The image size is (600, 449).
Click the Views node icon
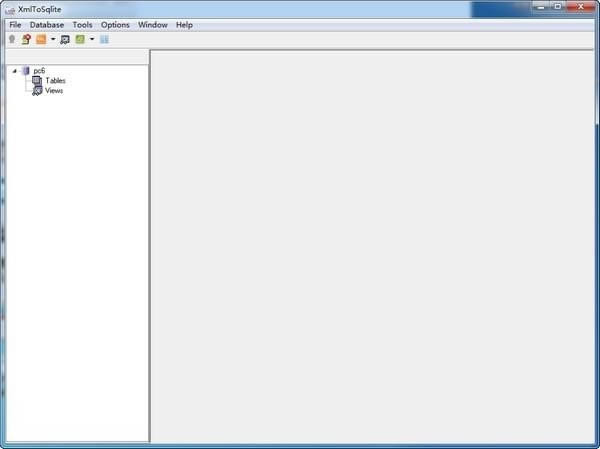click(x=37, y=91)
